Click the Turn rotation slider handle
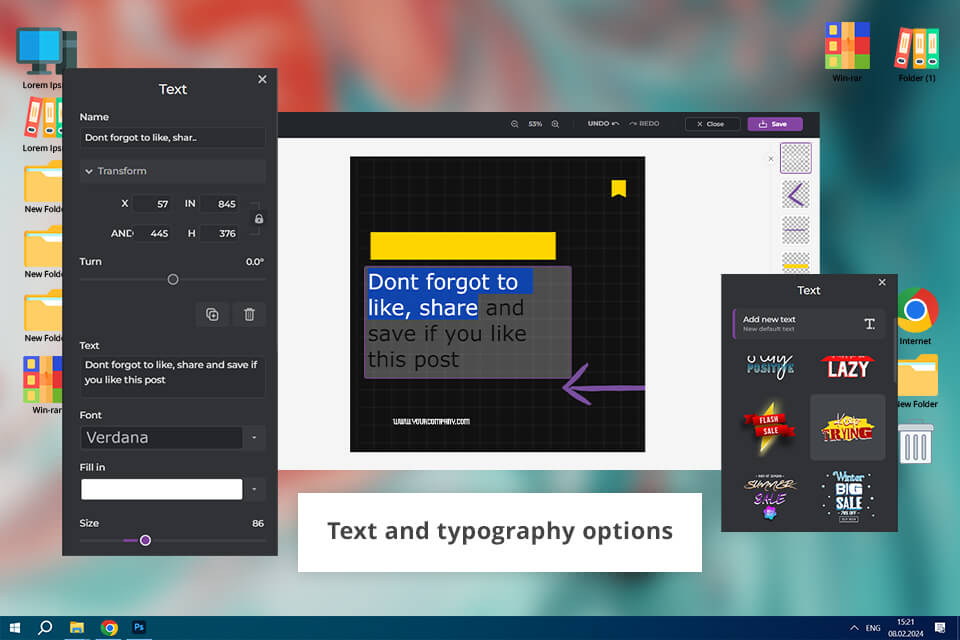The height and width of the screenshot is (640, 960). click(x=173, y=279)
